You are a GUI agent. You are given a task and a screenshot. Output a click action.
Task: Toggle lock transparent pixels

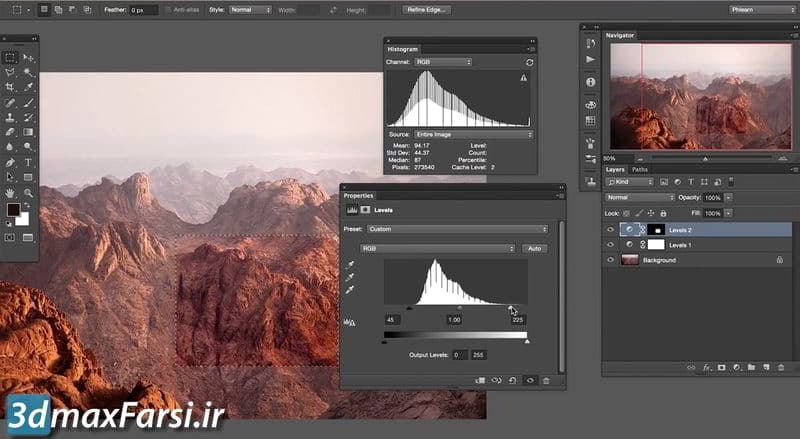click(x=627, y=213)
